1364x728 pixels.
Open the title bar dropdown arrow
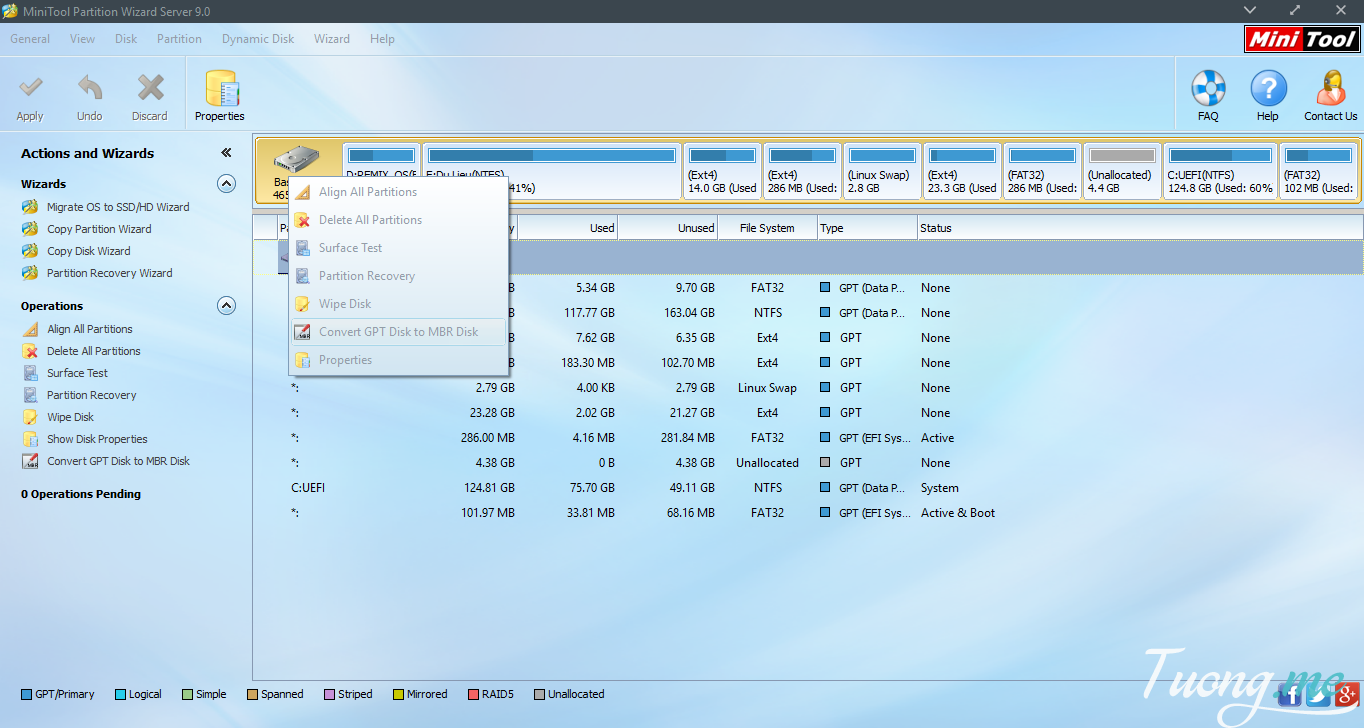tap(1250, 10)
